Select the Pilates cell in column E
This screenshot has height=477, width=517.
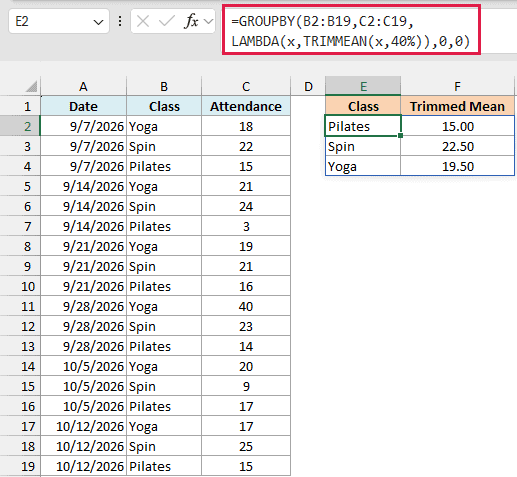tap(363, 126)
